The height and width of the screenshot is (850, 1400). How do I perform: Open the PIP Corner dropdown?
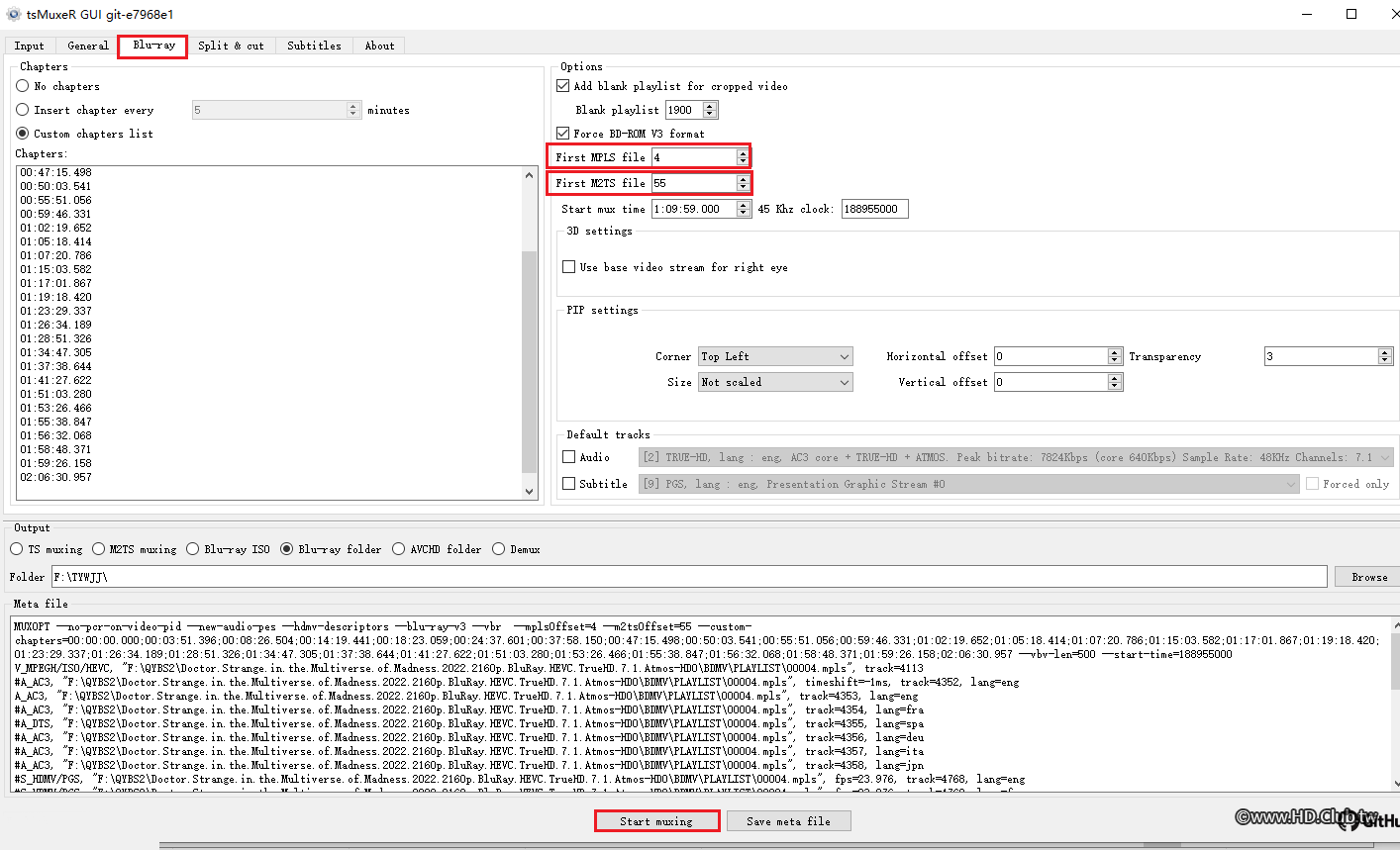click(x=775, y=356)
